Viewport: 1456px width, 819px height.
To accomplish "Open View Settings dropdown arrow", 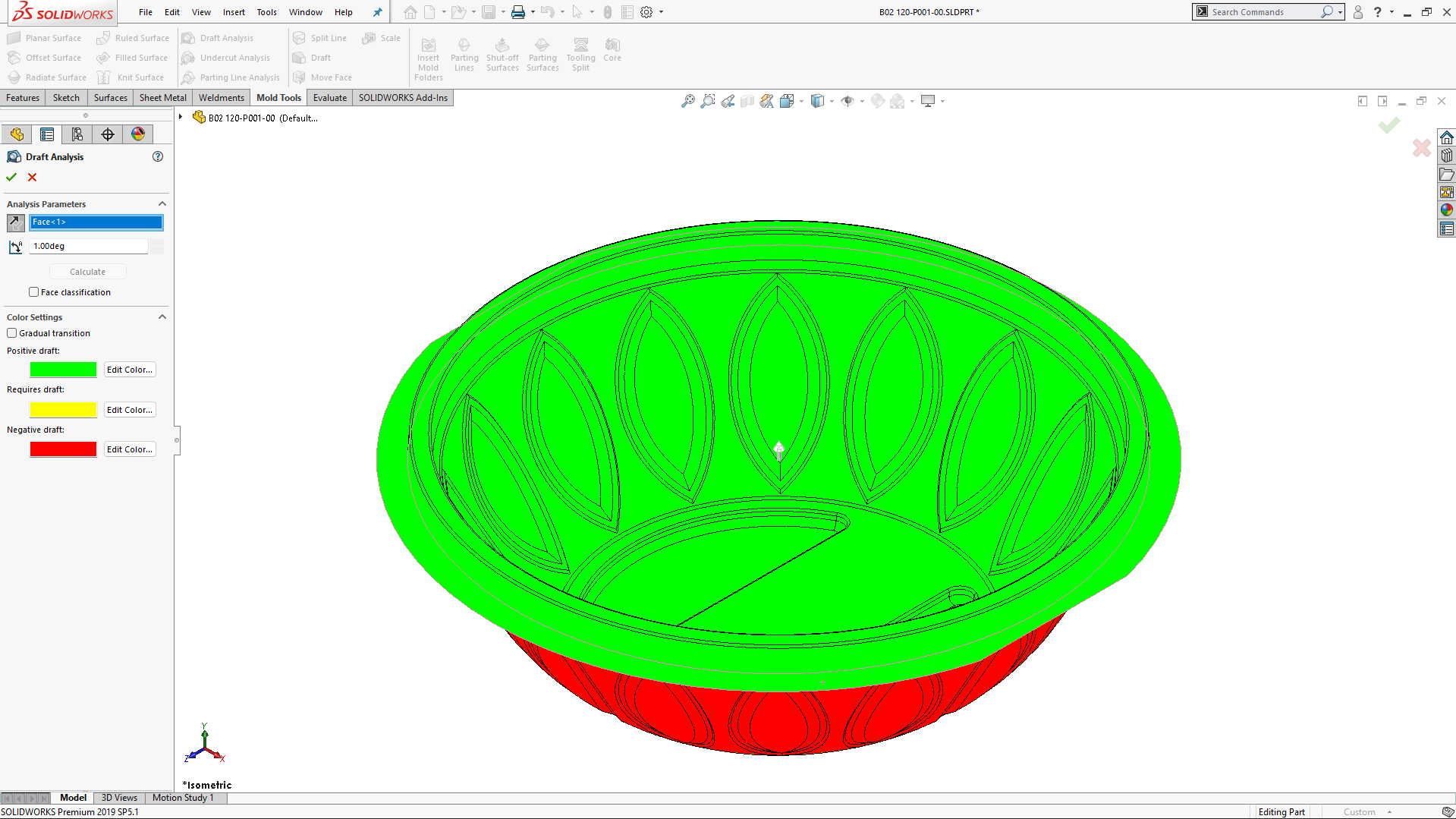I will (942, 102).
